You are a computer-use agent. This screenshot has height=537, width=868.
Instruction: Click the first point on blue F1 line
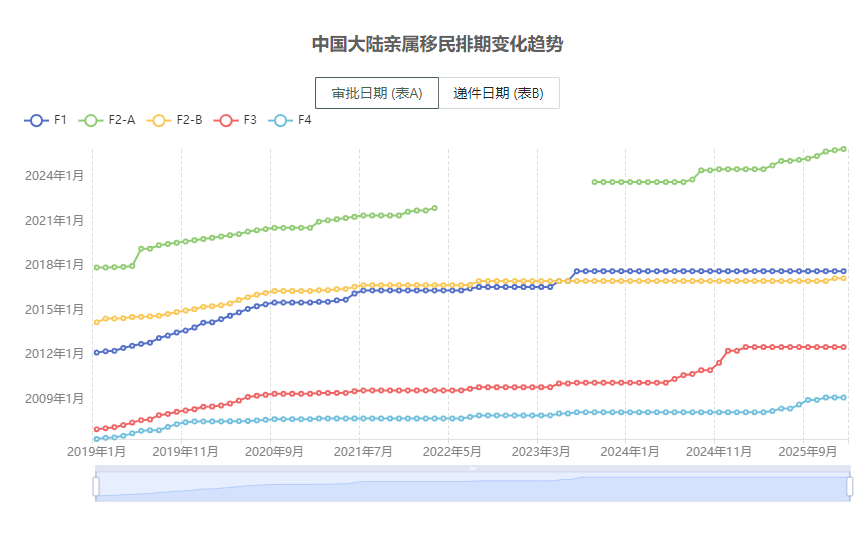point(97,352)
